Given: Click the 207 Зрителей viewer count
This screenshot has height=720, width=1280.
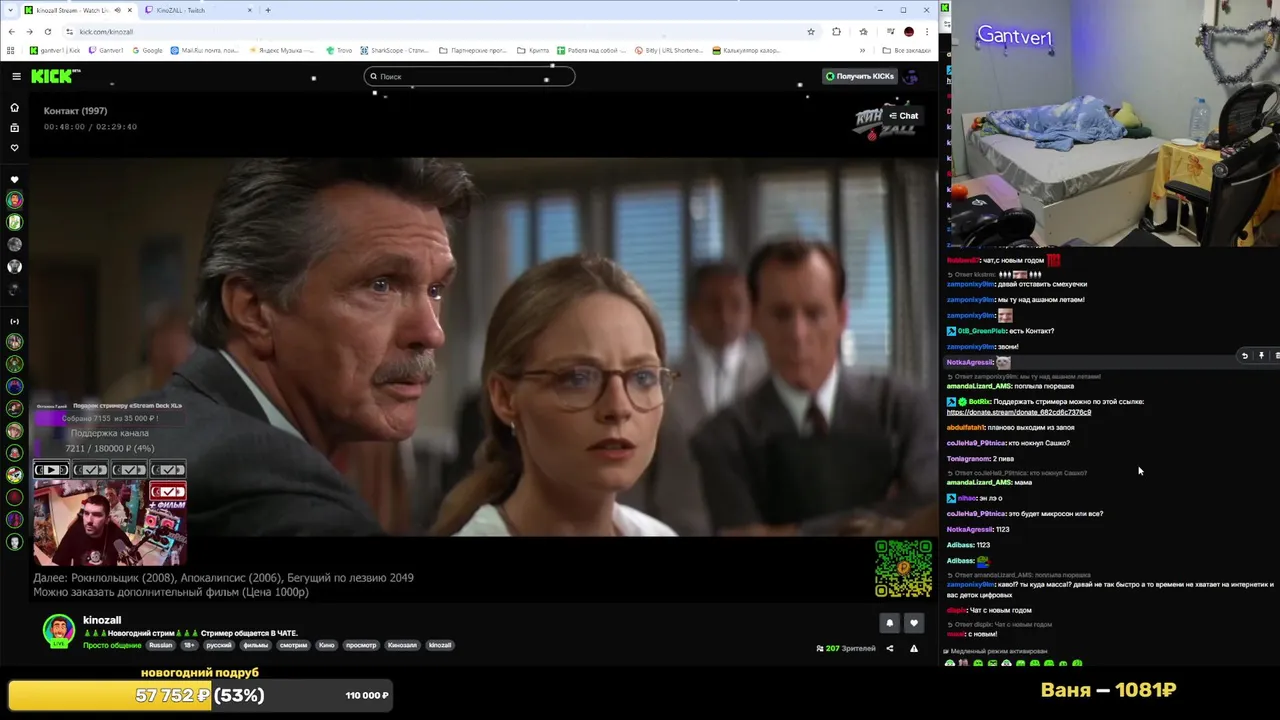Looking at the screenshot, I should click(x=846, y=648).
